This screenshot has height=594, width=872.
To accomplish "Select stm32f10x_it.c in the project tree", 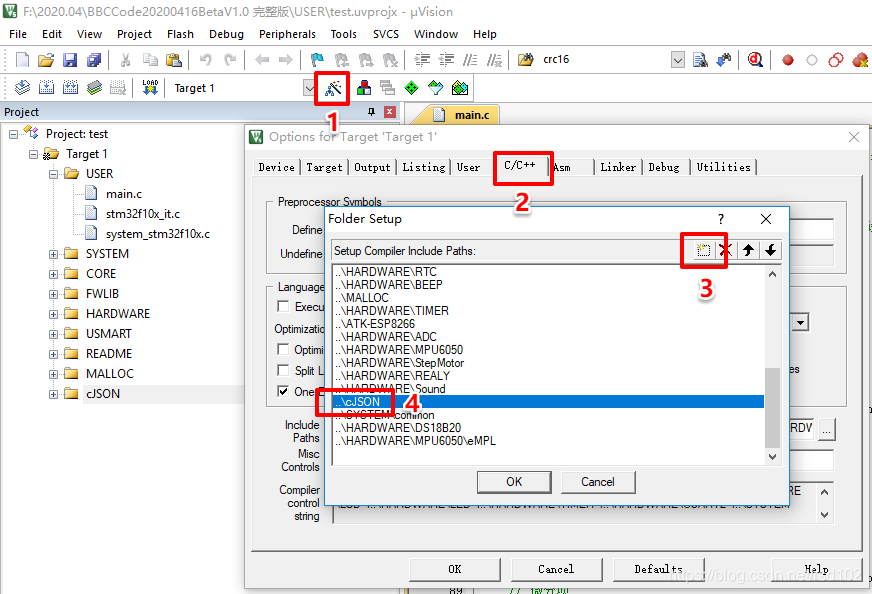I will (142, 214).
